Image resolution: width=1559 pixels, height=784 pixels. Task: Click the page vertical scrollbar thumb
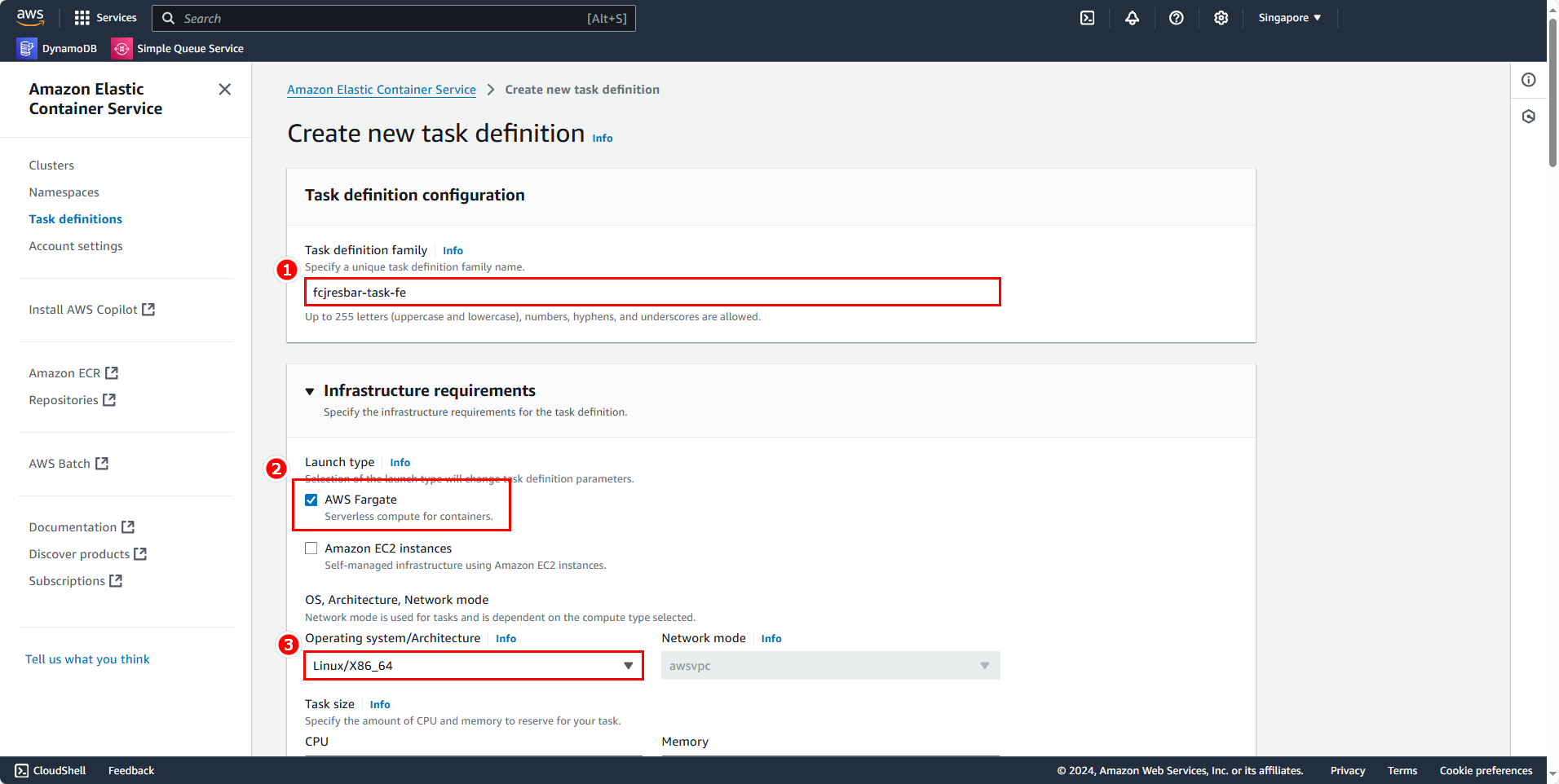point(1552,94)
